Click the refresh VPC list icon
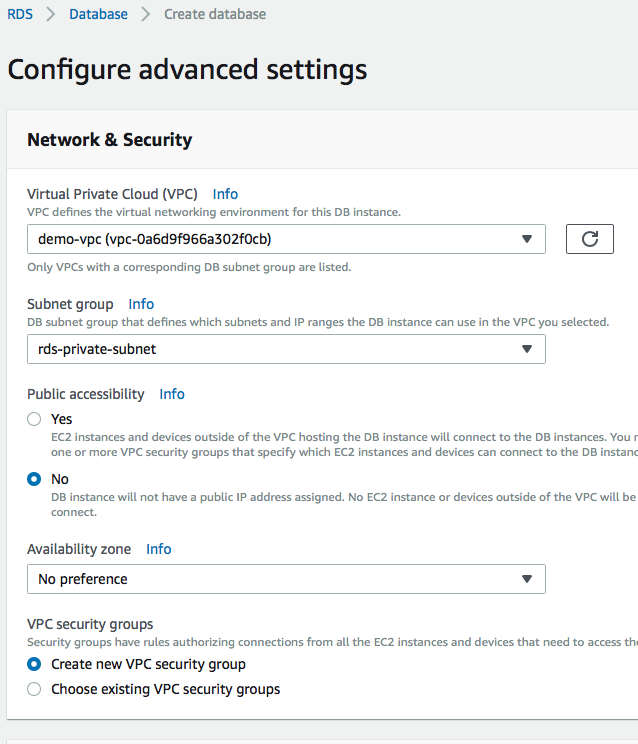Image resolution: width=638 pixels, height=744 pixels. pyautogui.click(x=589, y=239)
